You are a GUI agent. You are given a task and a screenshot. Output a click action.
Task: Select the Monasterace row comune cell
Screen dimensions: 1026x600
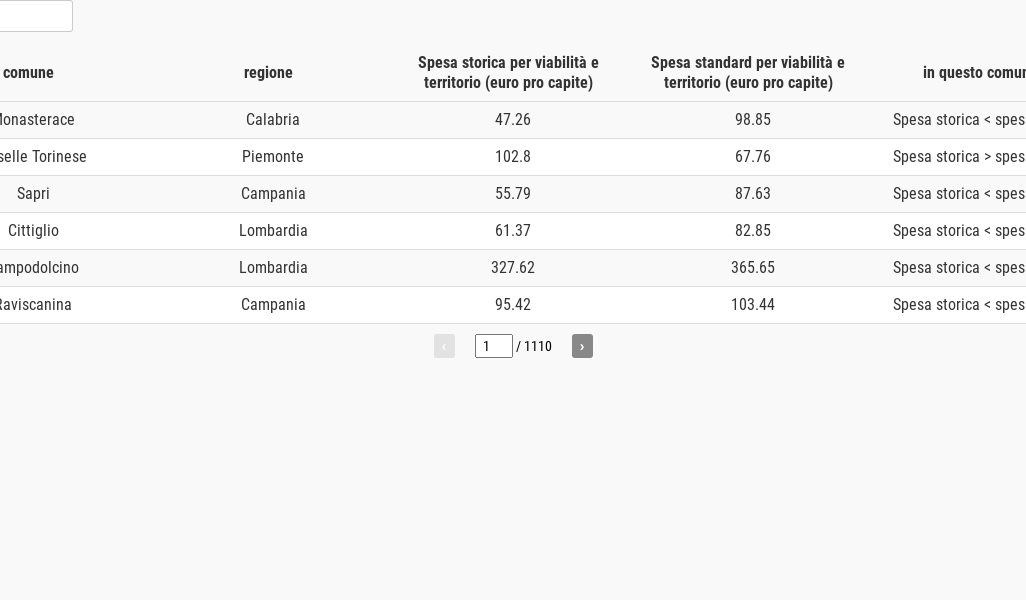36,120
